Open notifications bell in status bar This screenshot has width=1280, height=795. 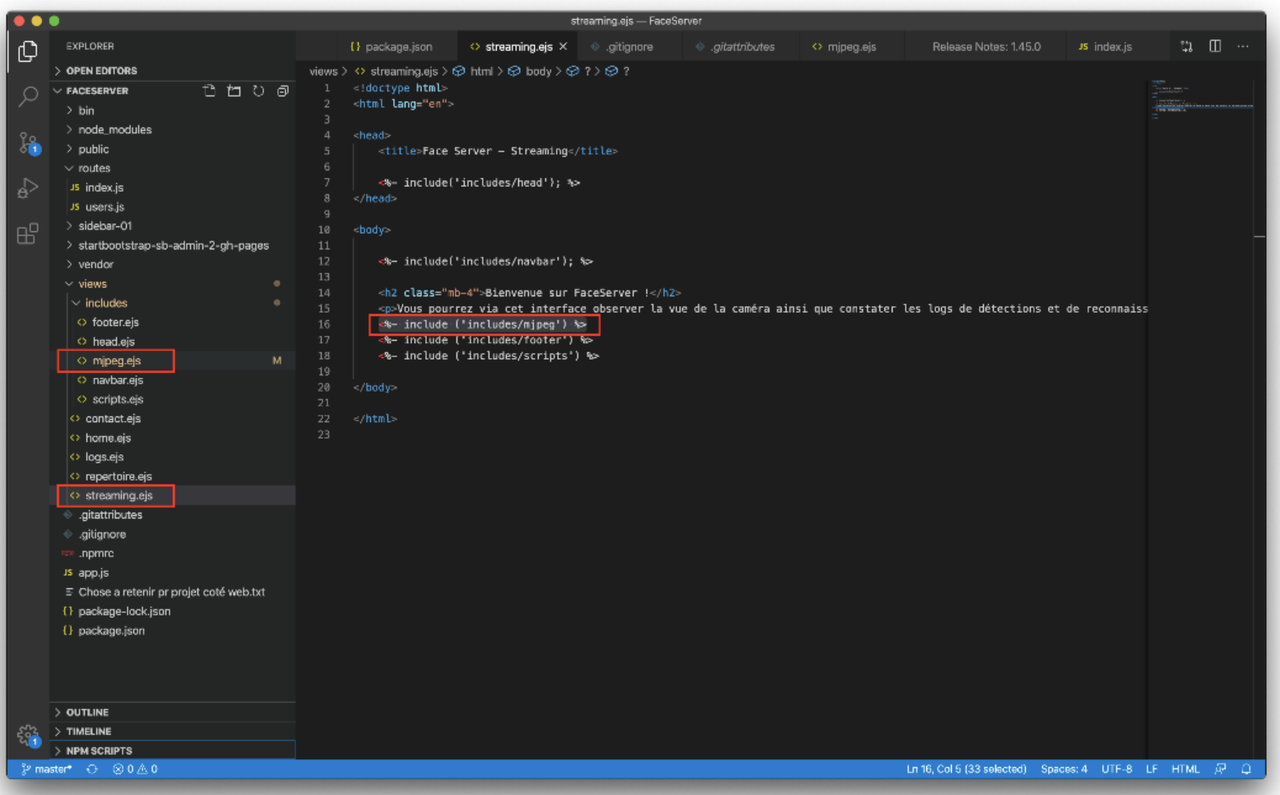(1246, 769)
